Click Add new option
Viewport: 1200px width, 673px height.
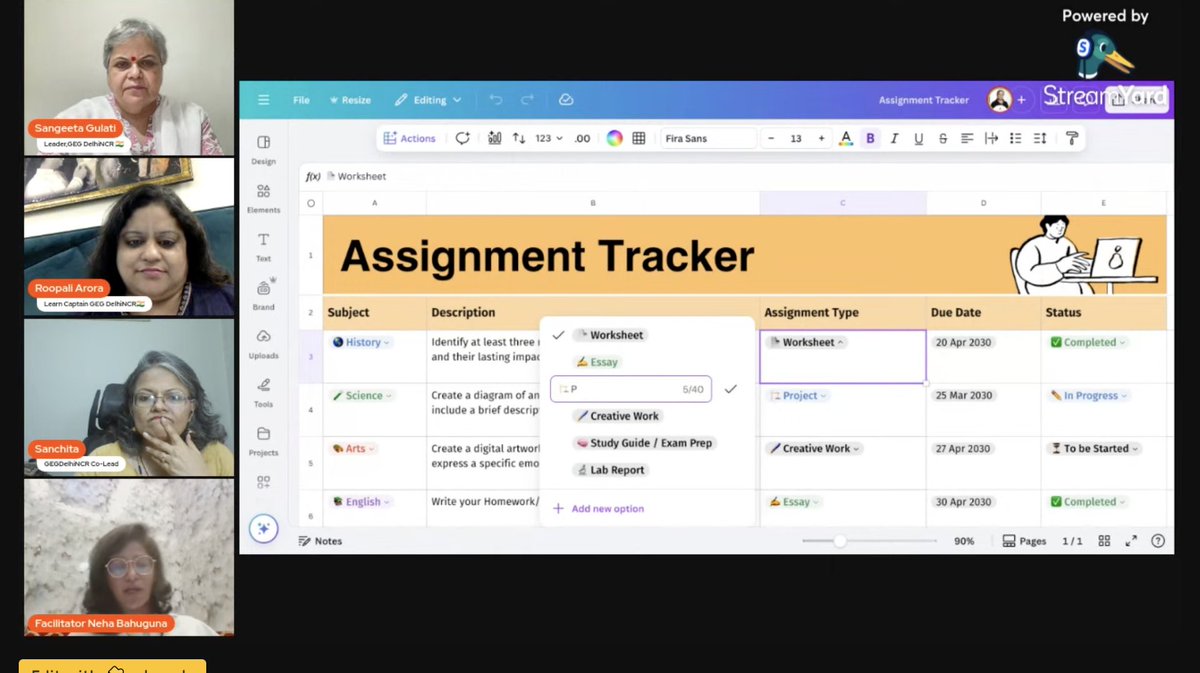point(598,509)
